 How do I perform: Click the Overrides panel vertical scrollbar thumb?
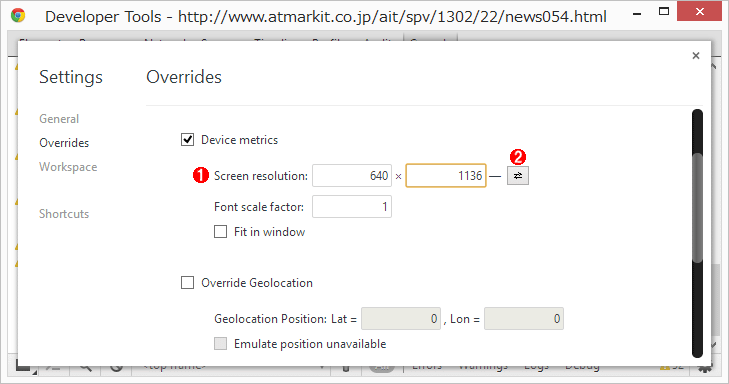click(x=697, y=208)
